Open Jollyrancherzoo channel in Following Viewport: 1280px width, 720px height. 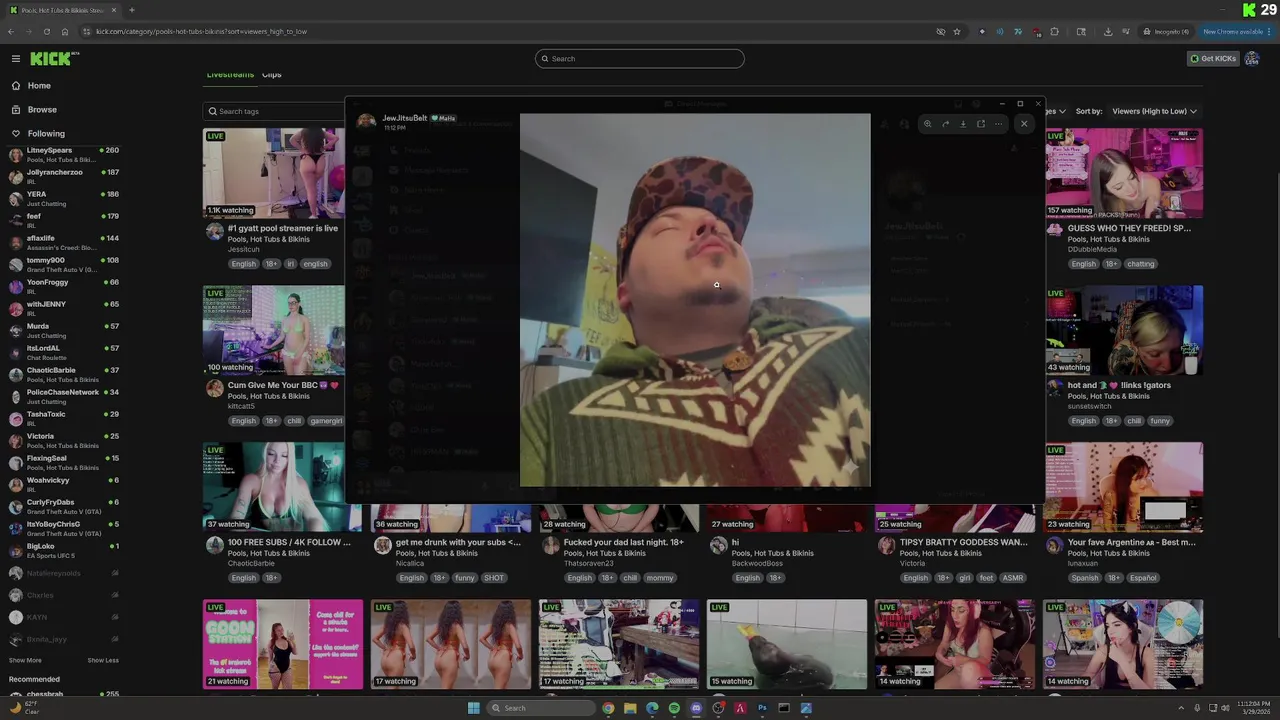(x=64, y=177)
